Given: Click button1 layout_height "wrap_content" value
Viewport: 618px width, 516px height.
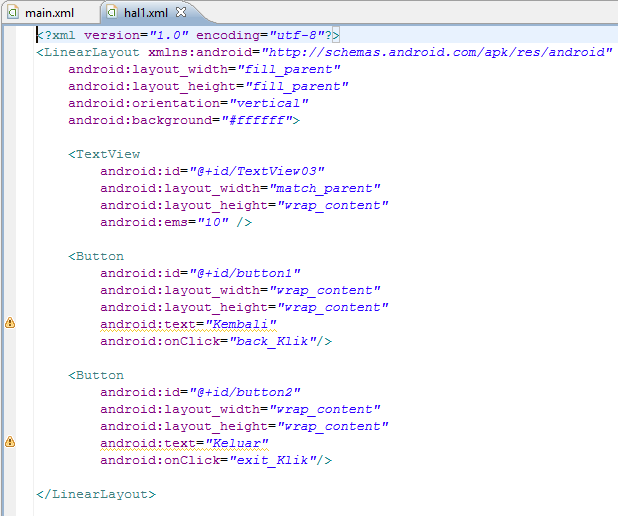Looking at the screenshot, I should tap(333, 307).
